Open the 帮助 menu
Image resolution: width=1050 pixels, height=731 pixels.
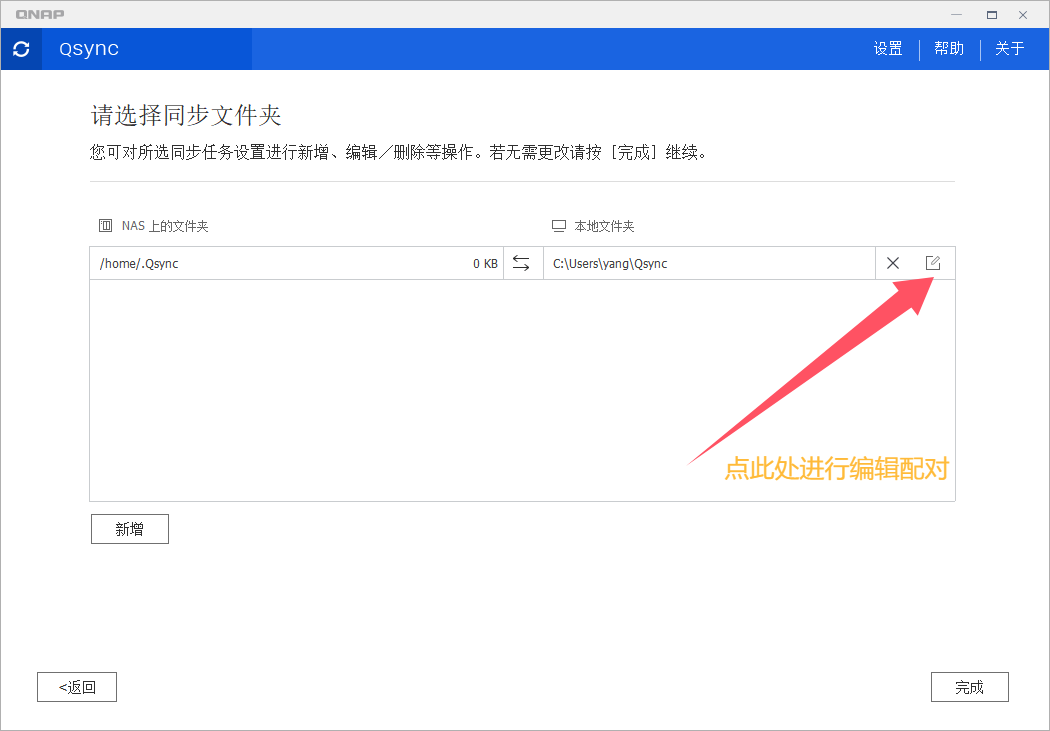point(949,48)
